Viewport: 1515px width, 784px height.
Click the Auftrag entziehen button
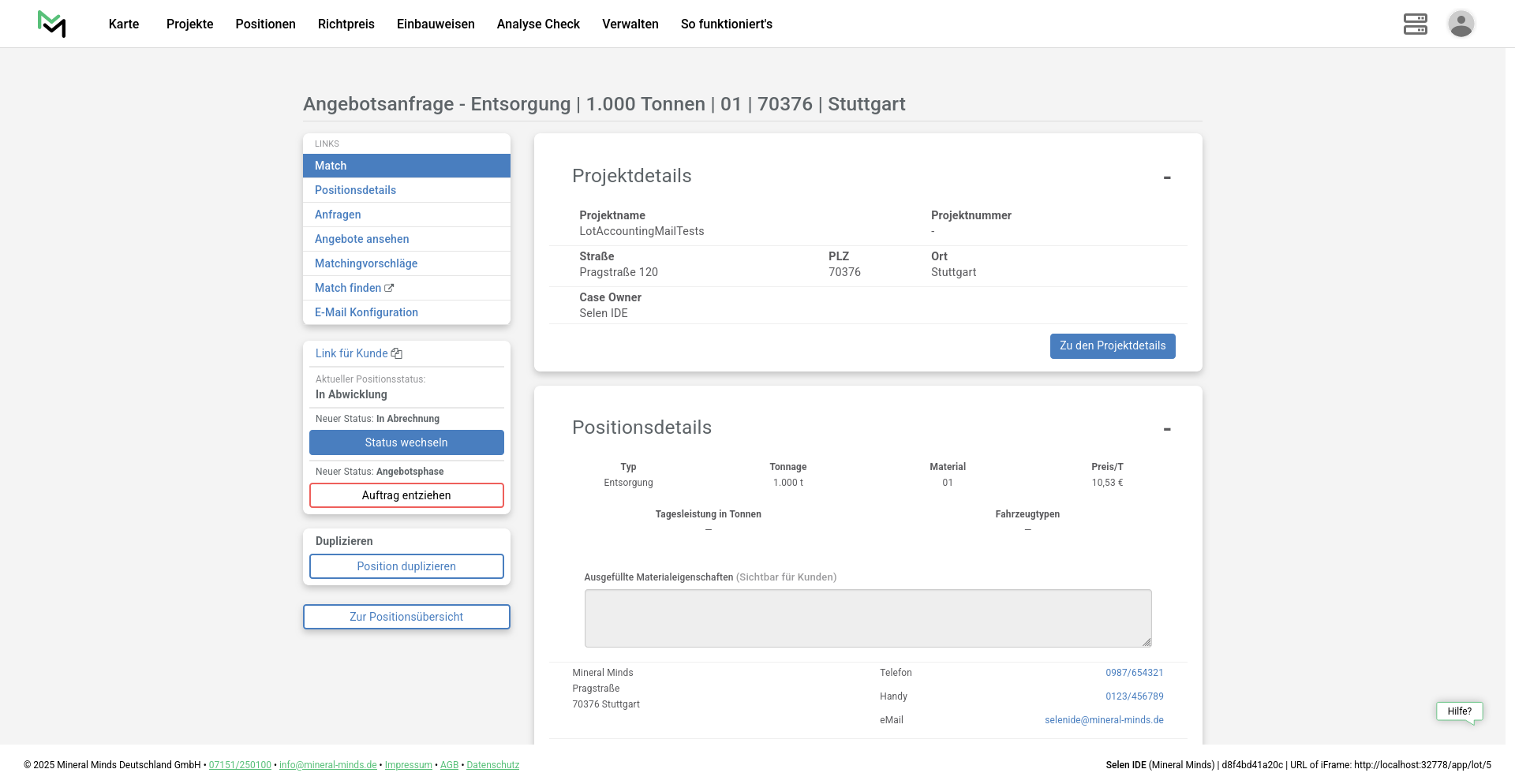[406, 495]
